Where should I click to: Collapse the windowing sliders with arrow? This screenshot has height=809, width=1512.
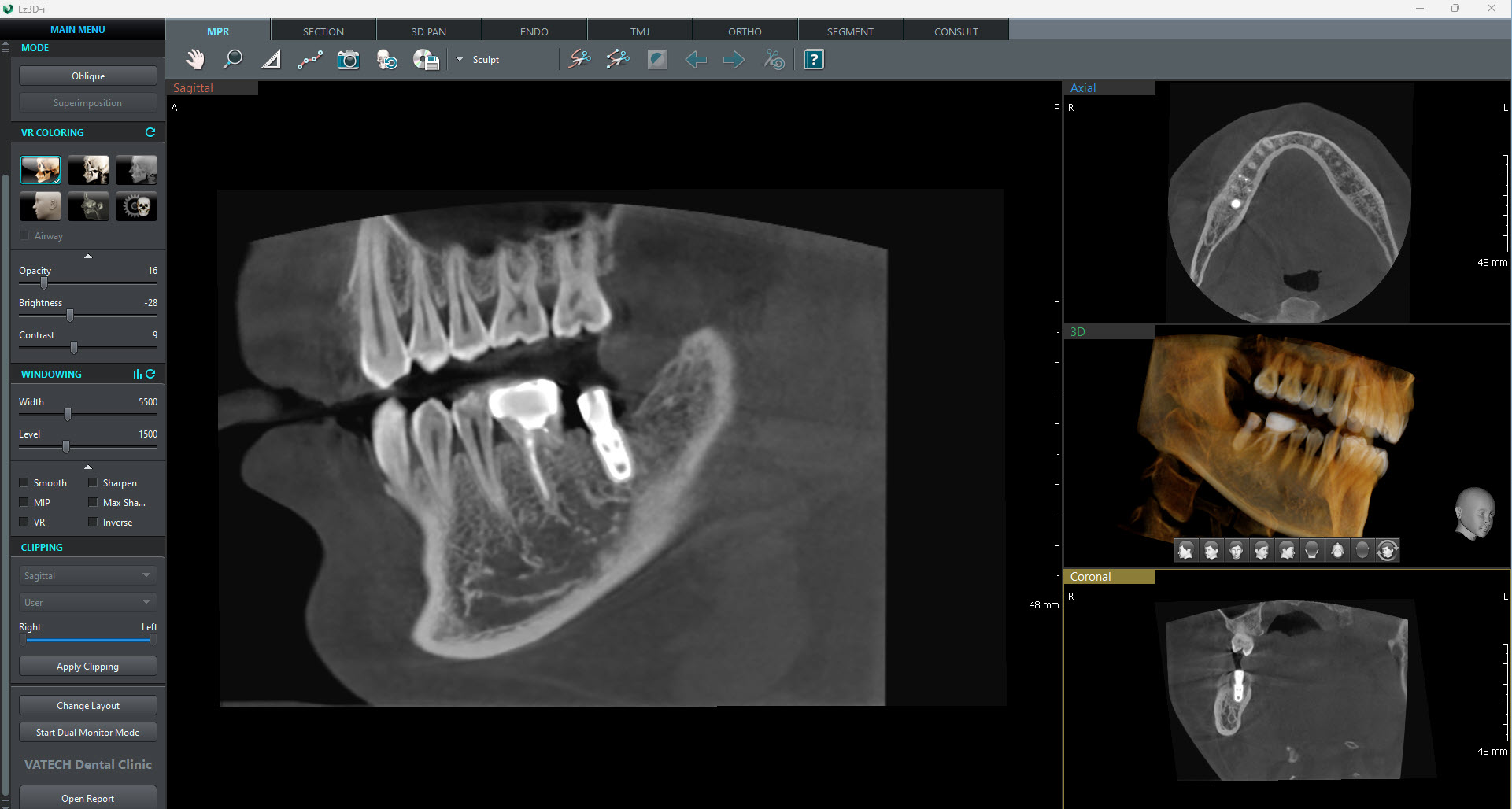(x=88, y=467)
